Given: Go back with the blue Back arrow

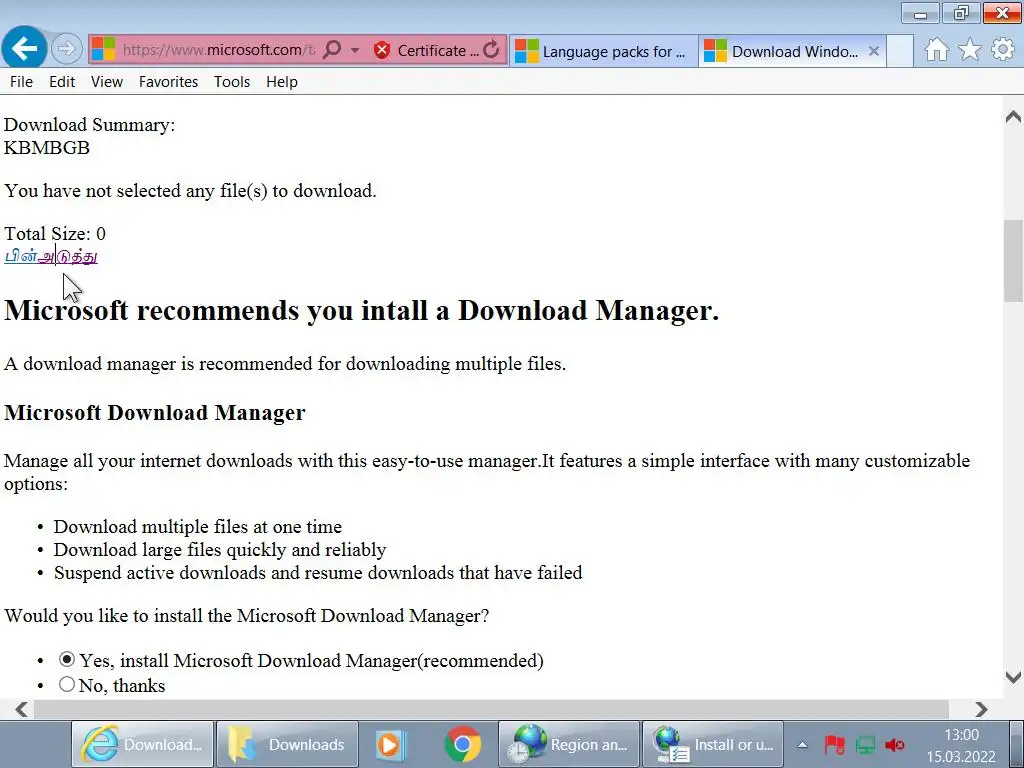Looking at the screenshot, I should click(x=24, y=48).
